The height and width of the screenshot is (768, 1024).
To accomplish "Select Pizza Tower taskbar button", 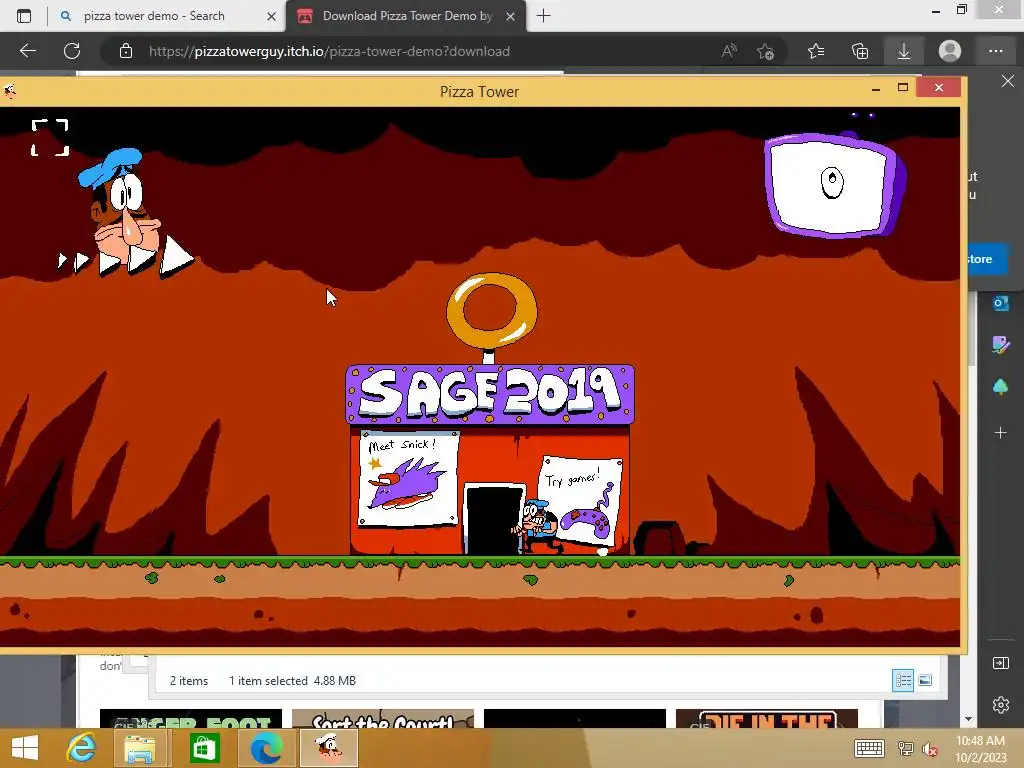I will pos(328,748).
